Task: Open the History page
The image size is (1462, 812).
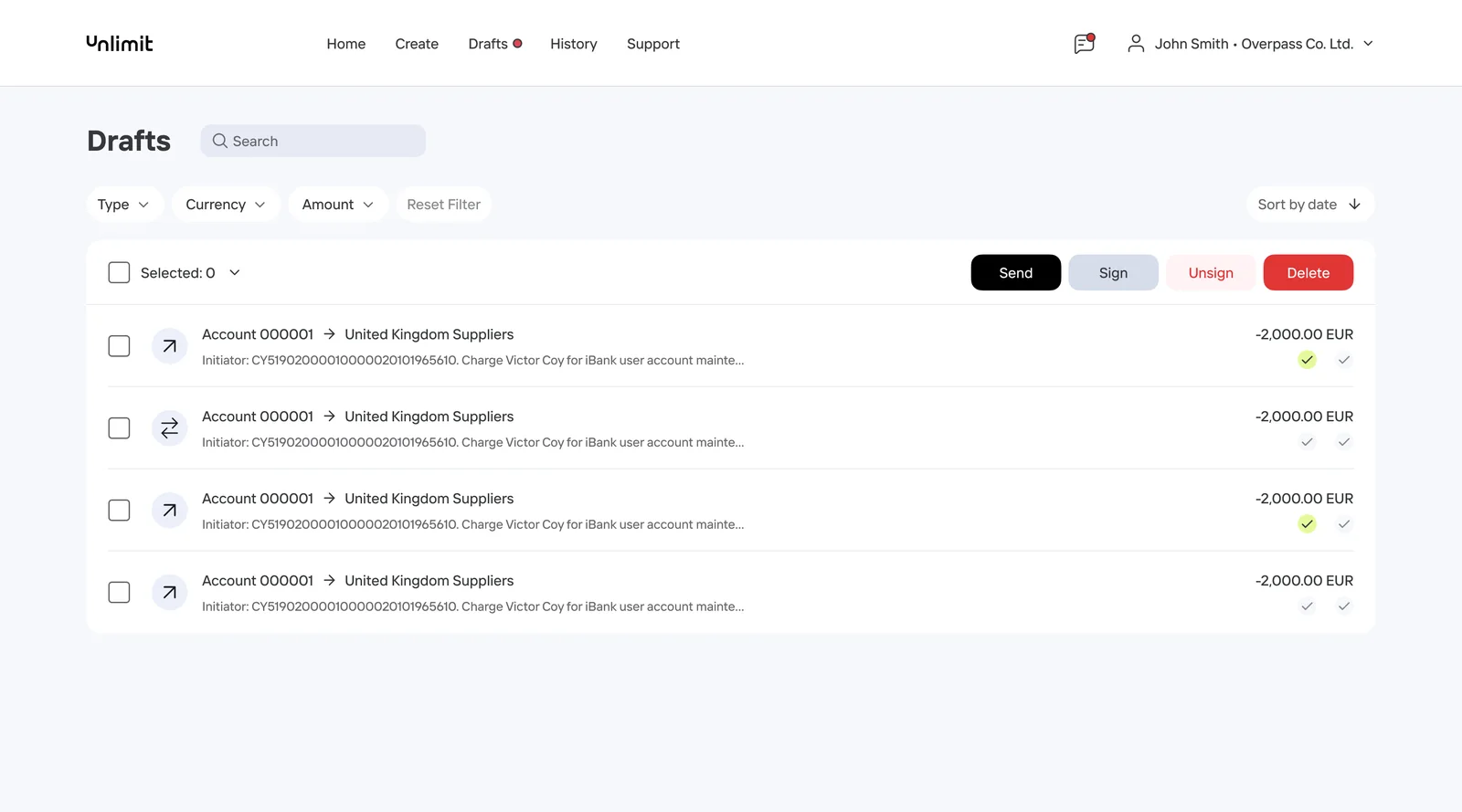Action: point(574,44)
